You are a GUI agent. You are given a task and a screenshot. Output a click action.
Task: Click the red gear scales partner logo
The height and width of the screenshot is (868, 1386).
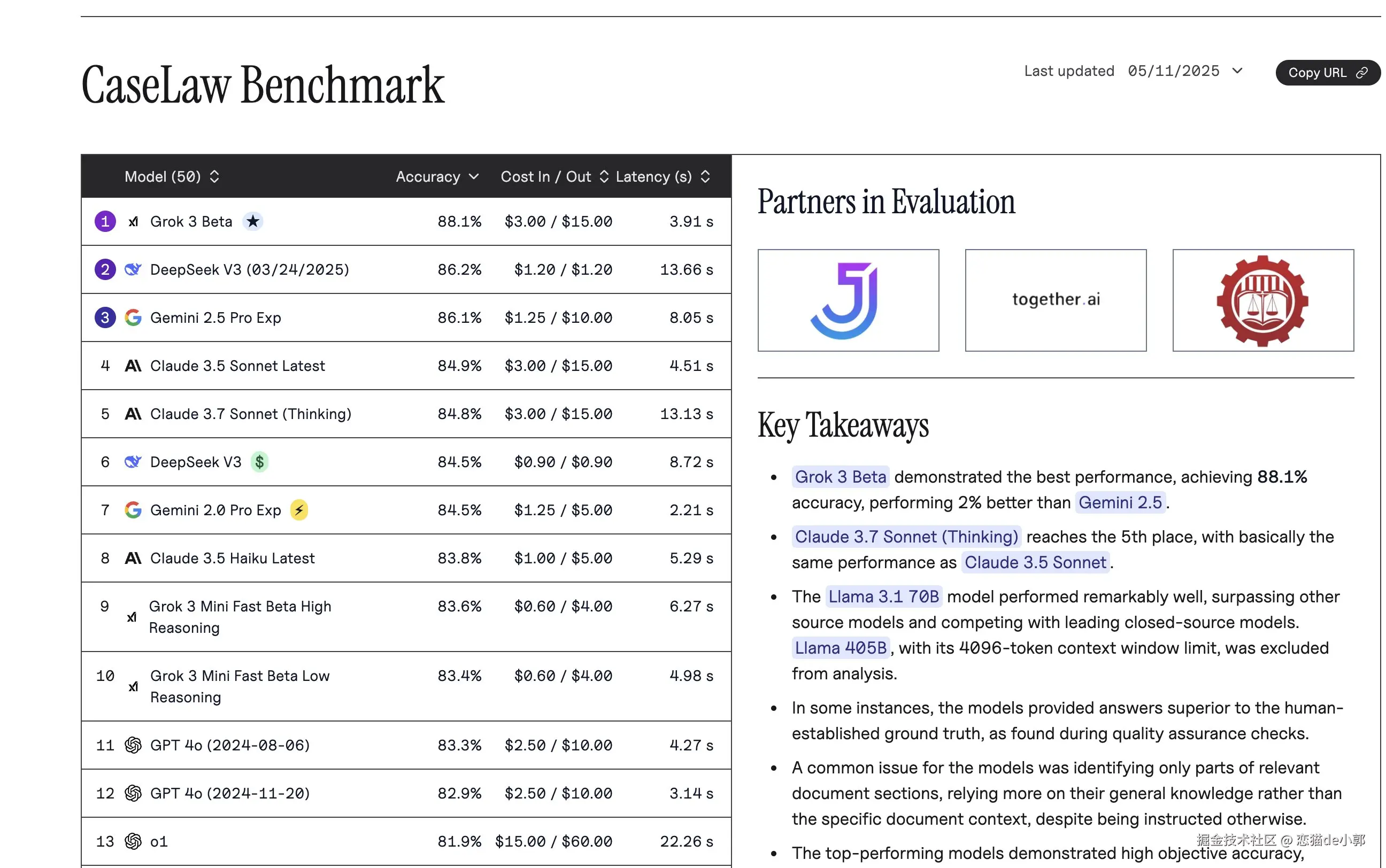[1262, 300]
